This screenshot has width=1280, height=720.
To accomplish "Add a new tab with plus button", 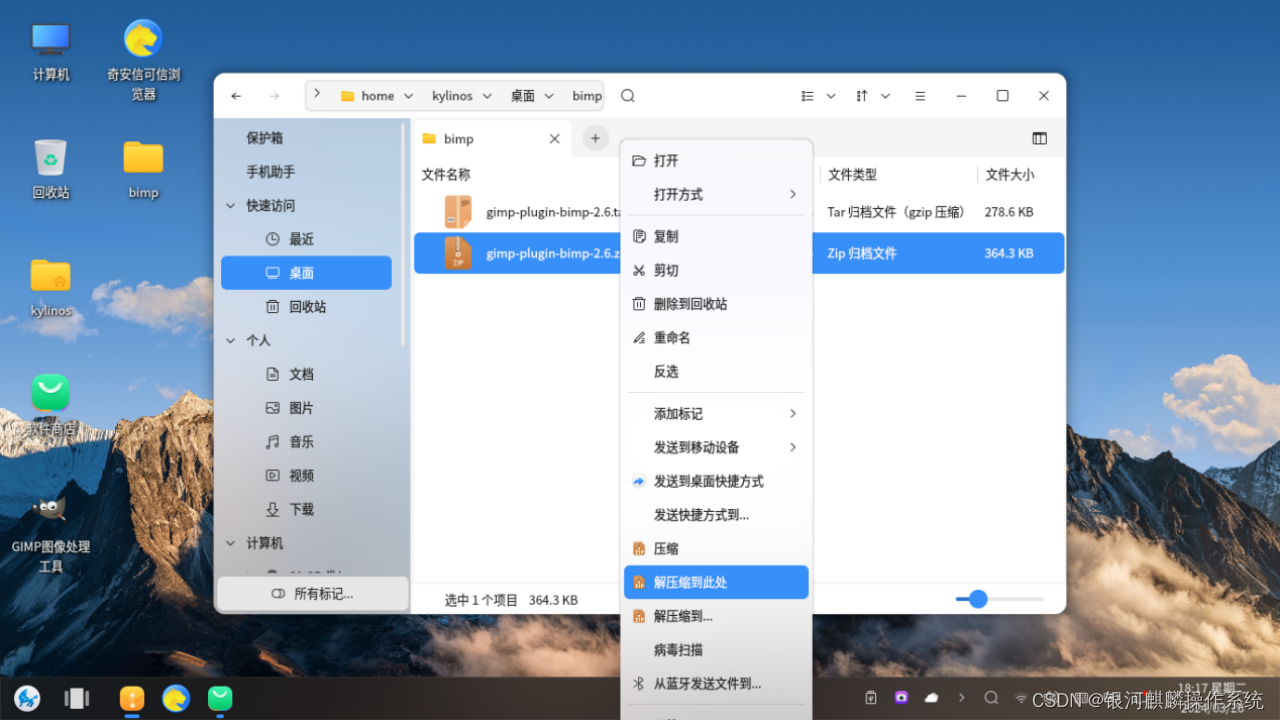I will 595,138.
